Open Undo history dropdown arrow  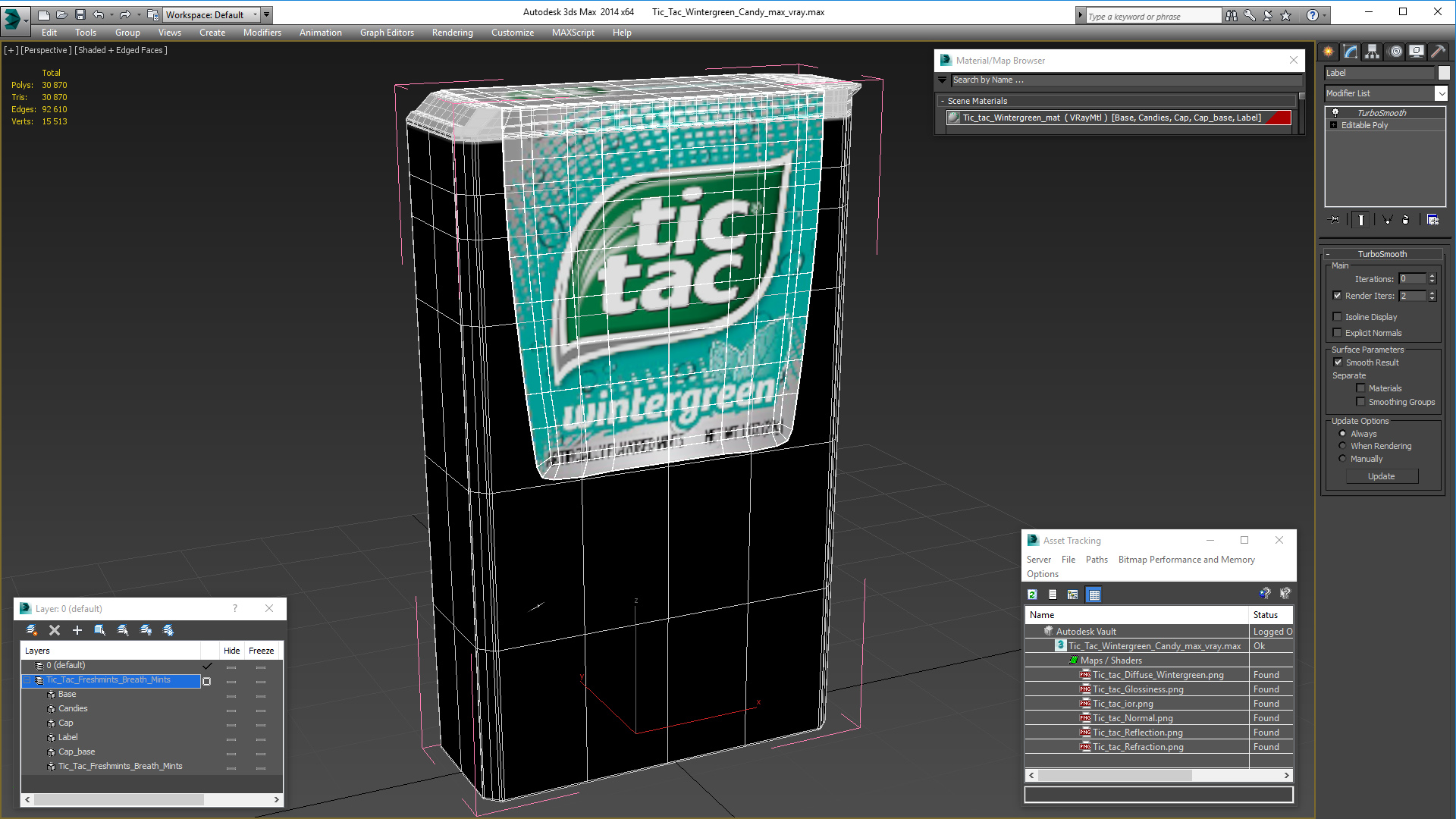111,14
